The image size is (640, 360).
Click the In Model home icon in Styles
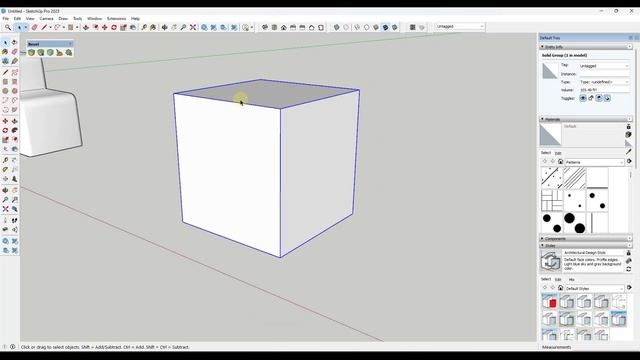[560, 288]
